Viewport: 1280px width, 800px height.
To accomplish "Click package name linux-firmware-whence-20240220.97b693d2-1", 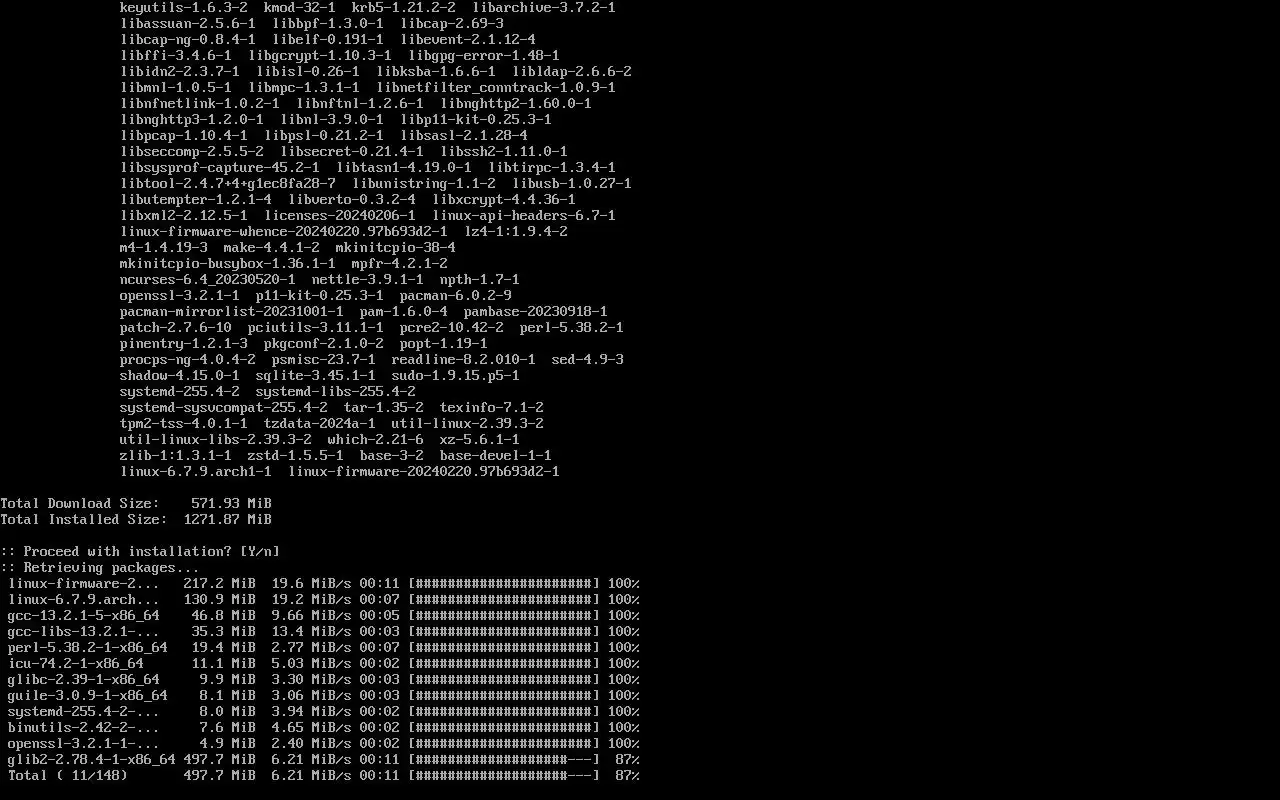I will (x=284, y=231).
